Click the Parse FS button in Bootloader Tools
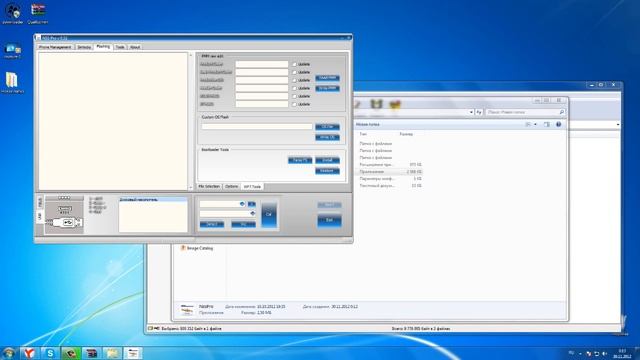 click(300, 160)
